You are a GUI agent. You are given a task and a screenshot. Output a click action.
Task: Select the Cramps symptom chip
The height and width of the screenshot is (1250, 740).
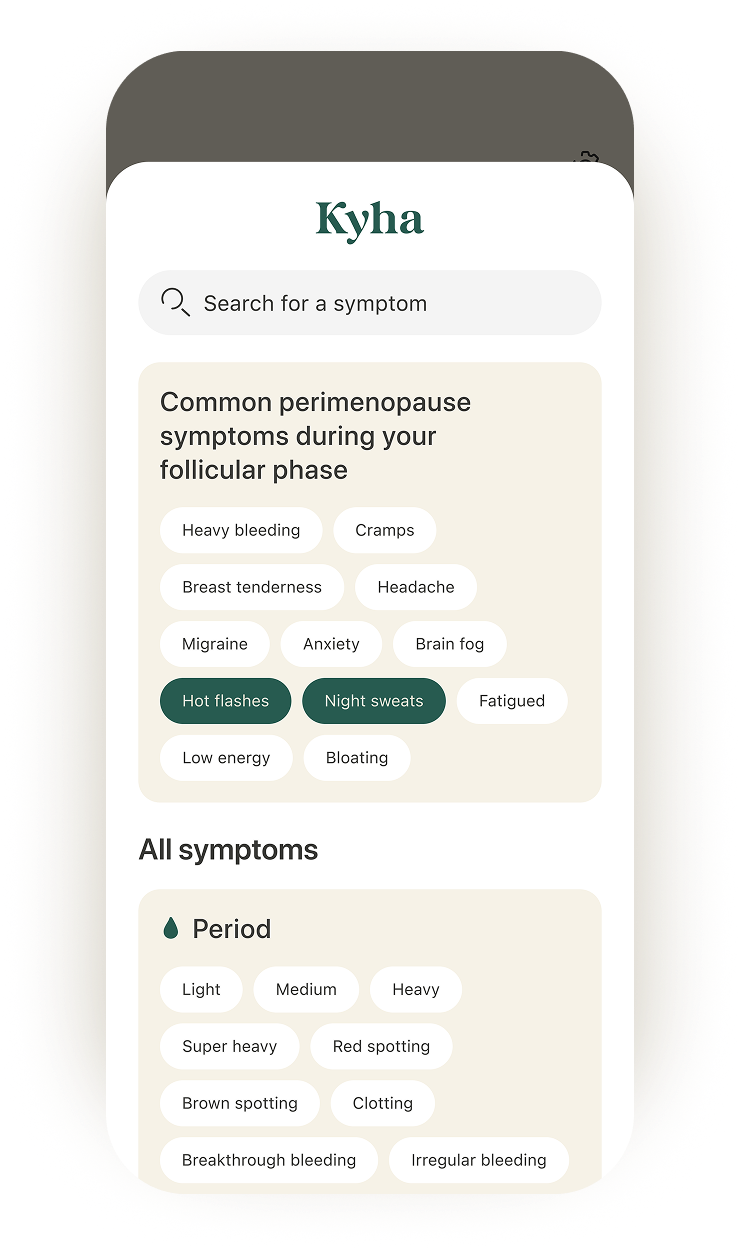(x=385, y=530)
